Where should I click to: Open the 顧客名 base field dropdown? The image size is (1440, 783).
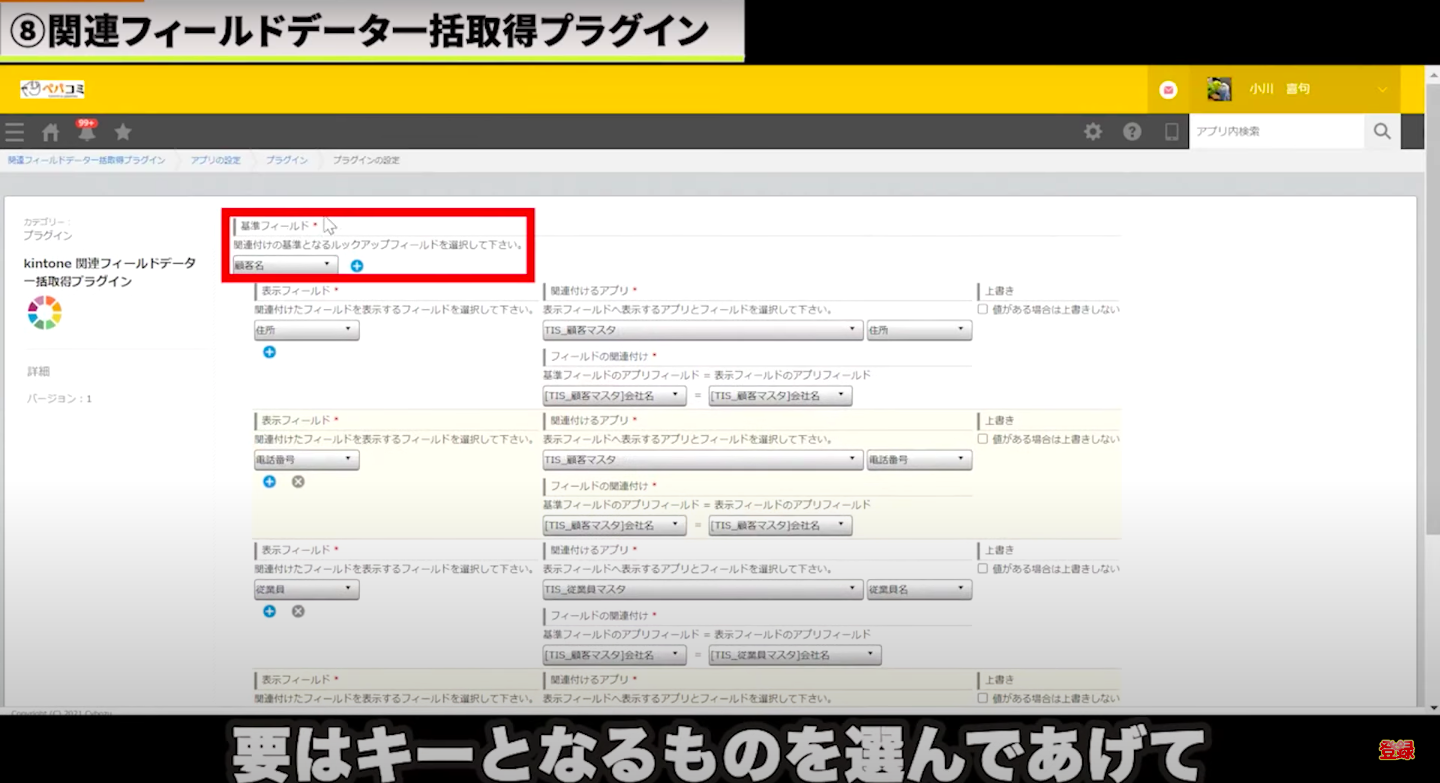click(x=285, y=265)
